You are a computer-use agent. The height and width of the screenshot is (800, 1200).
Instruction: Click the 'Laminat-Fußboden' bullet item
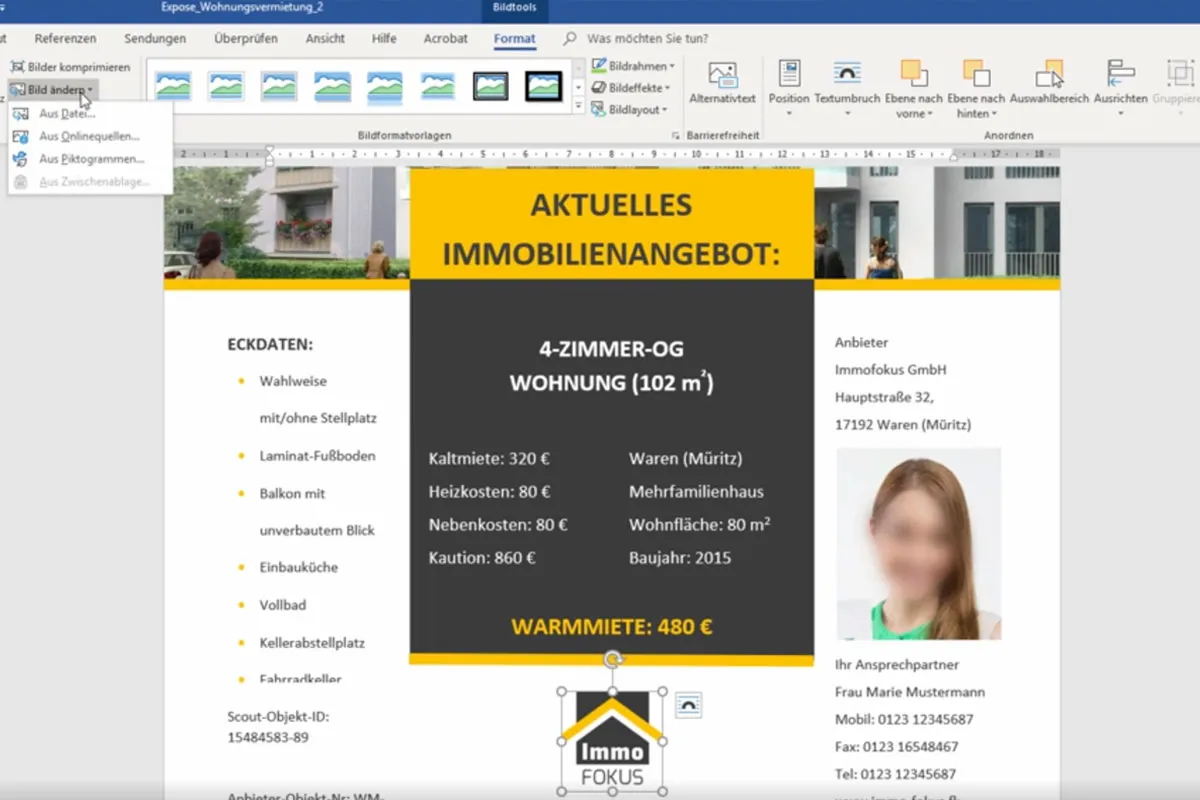(317, 456)
